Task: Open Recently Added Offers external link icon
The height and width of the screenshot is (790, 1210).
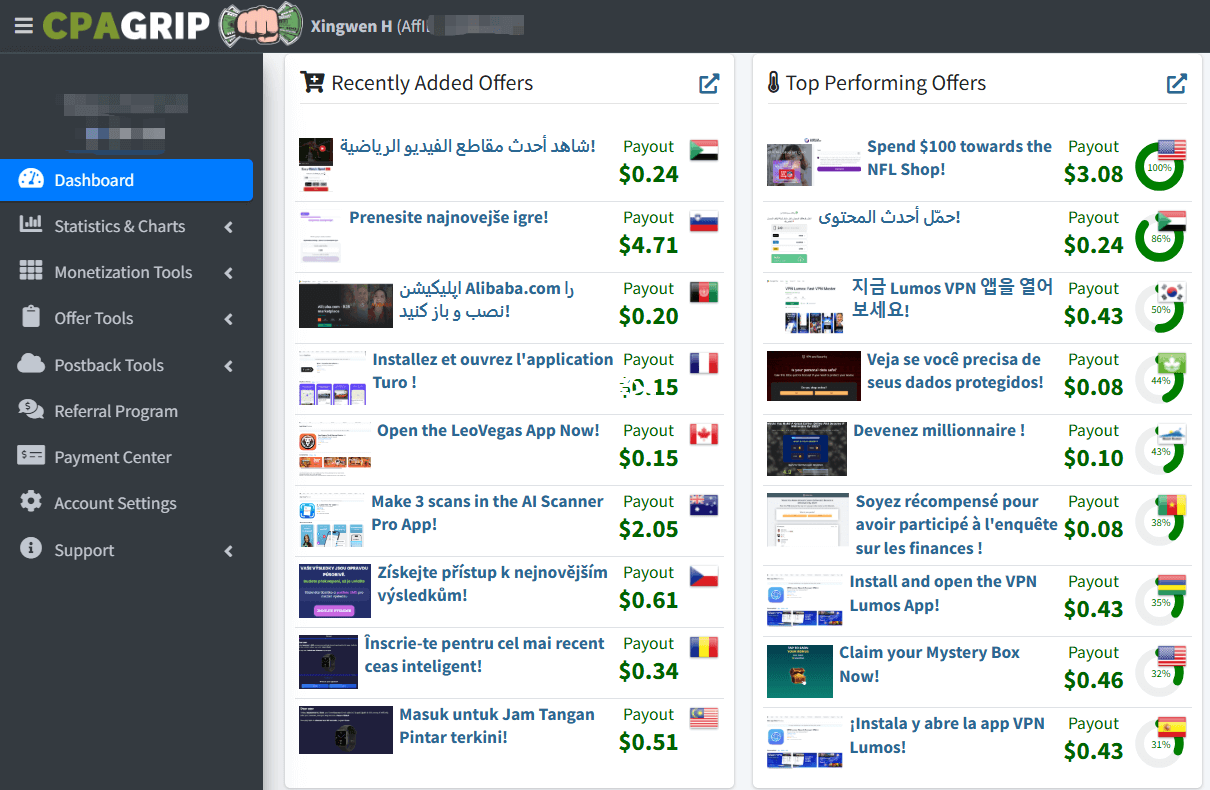Action: click(x=709, y=84)
